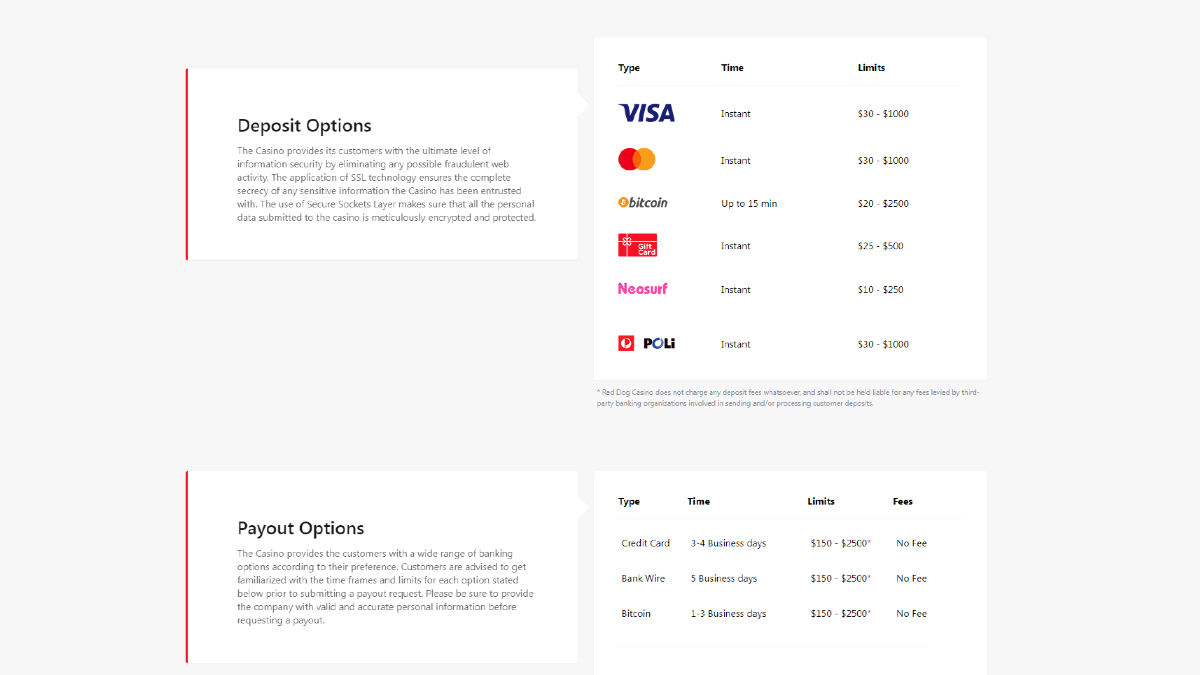Viewport: 1200px width, 675px height.
Task: Select the Mastercard logo
Action: coord(637,159)
